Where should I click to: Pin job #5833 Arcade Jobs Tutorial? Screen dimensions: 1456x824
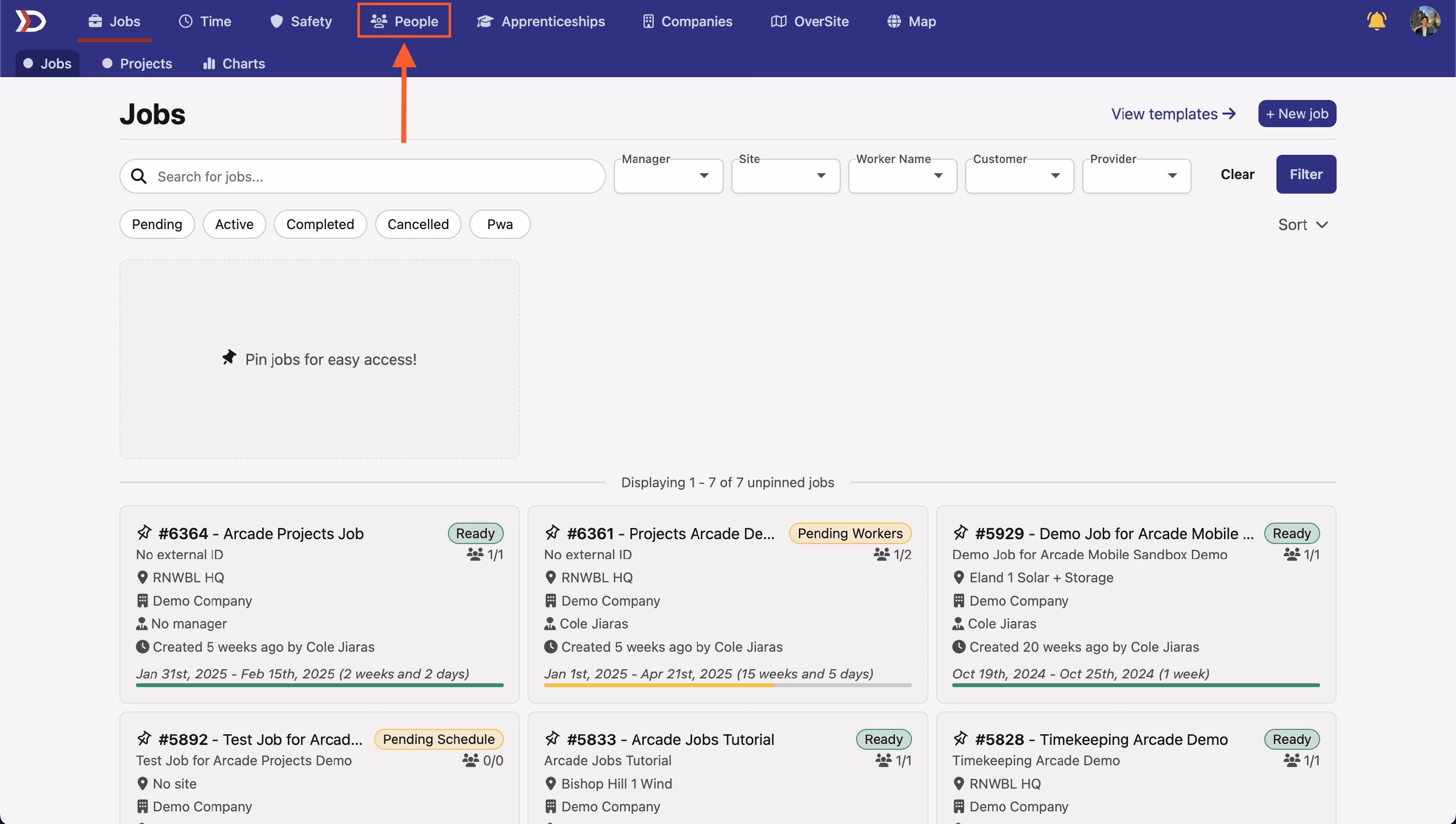tap(552, 738)
